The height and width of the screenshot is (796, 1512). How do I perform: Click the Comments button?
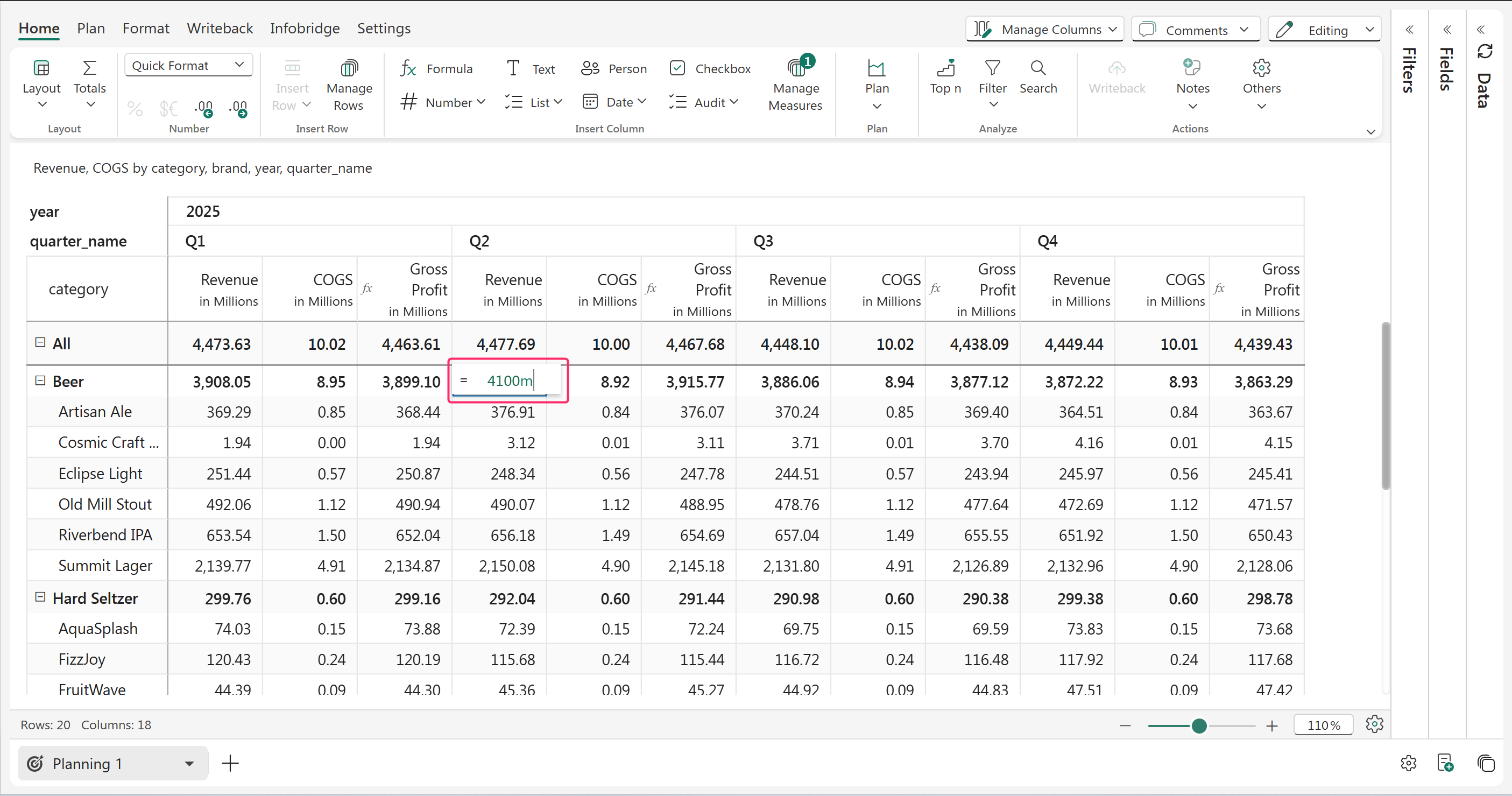click(x=1195, y=30)
